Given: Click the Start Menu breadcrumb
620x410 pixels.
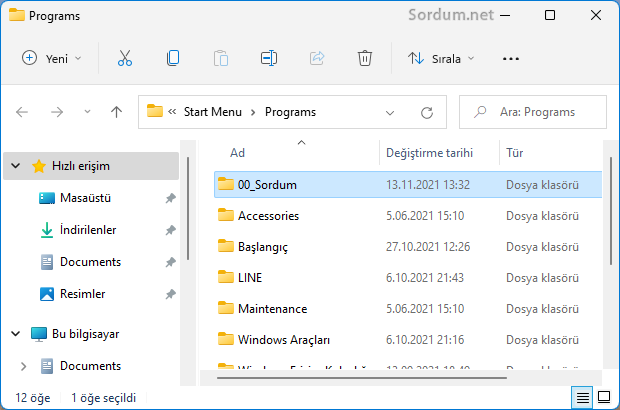Looking at the screenshot, I should click(x=213, y=112).
